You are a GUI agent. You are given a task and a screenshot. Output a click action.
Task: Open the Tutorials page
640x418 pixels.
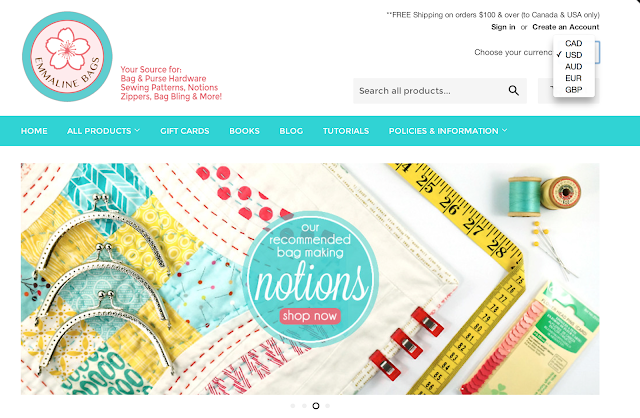[346, 131]
